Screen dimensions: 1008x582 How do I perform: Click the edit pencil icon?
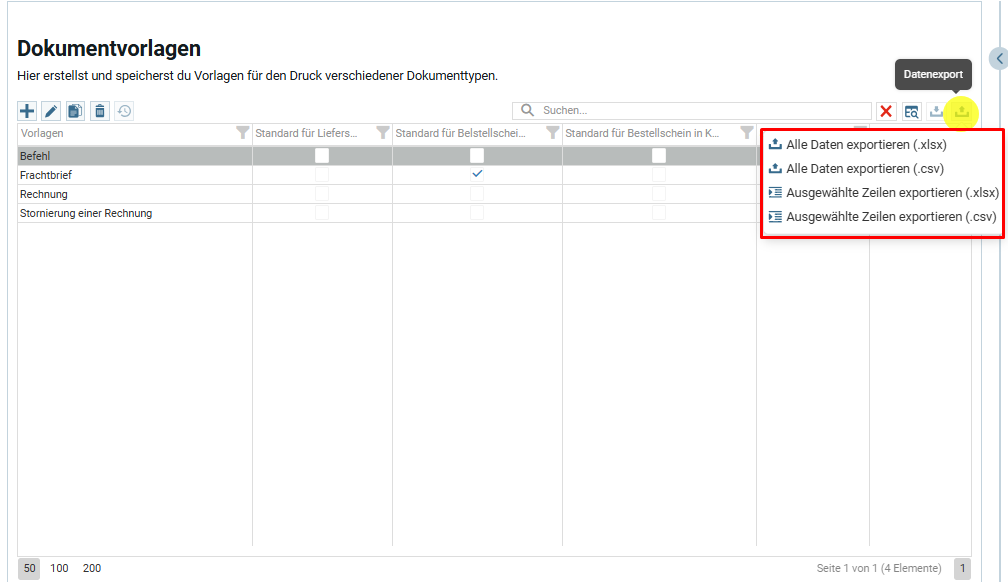pos(51,111)
